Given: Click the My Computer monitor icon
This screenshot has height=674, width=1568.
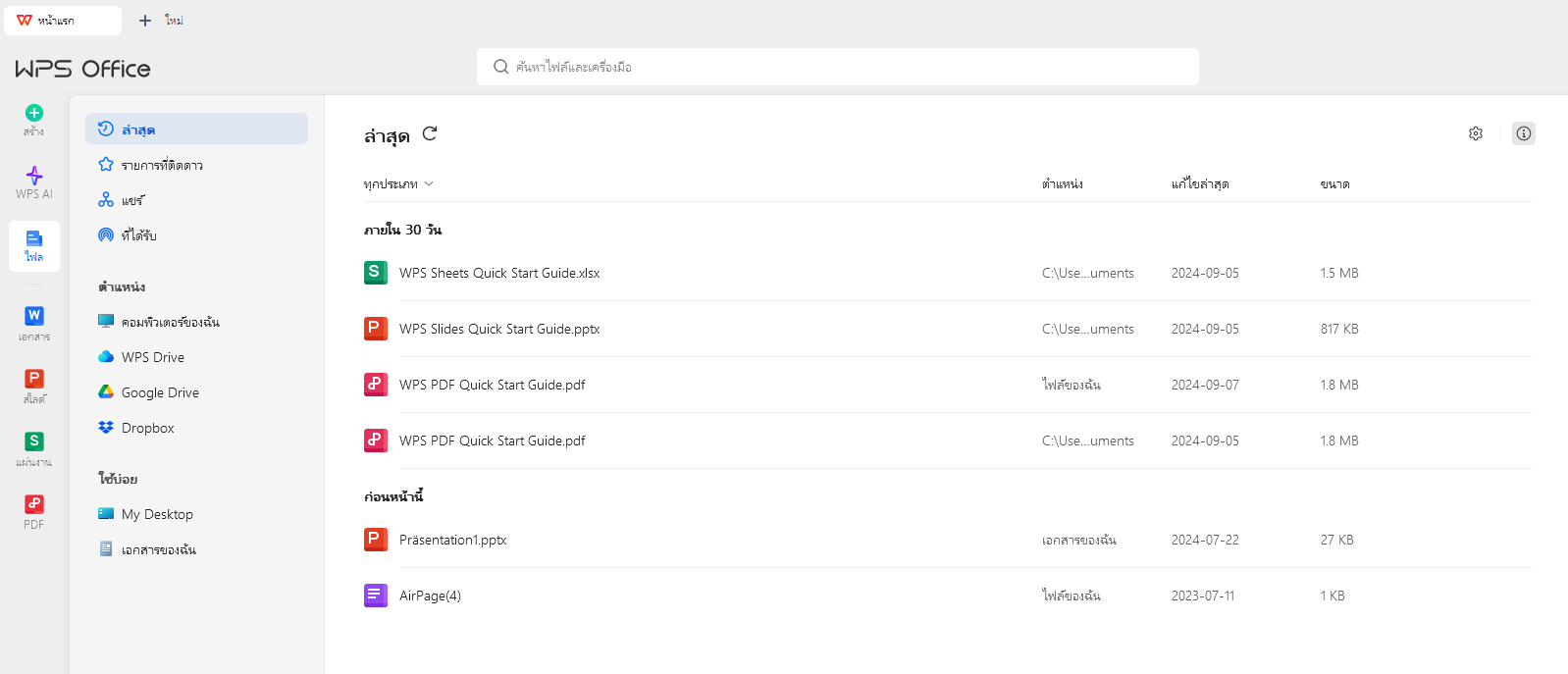Looking at the screenshot, I should coord(106,321).
